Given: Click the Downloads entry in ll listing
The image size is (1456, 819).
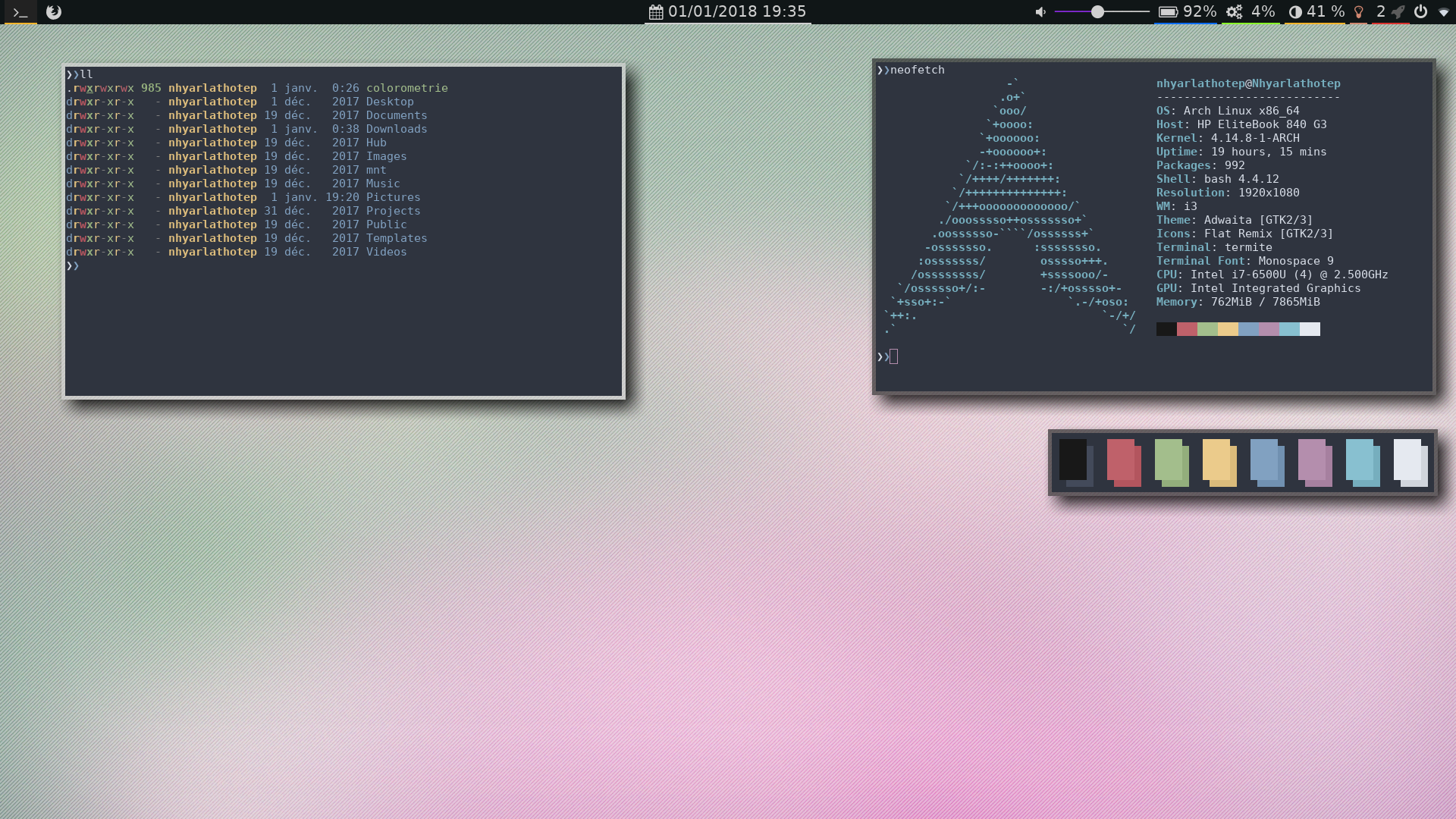Looking at the screenshot, I should pos(396,129).
